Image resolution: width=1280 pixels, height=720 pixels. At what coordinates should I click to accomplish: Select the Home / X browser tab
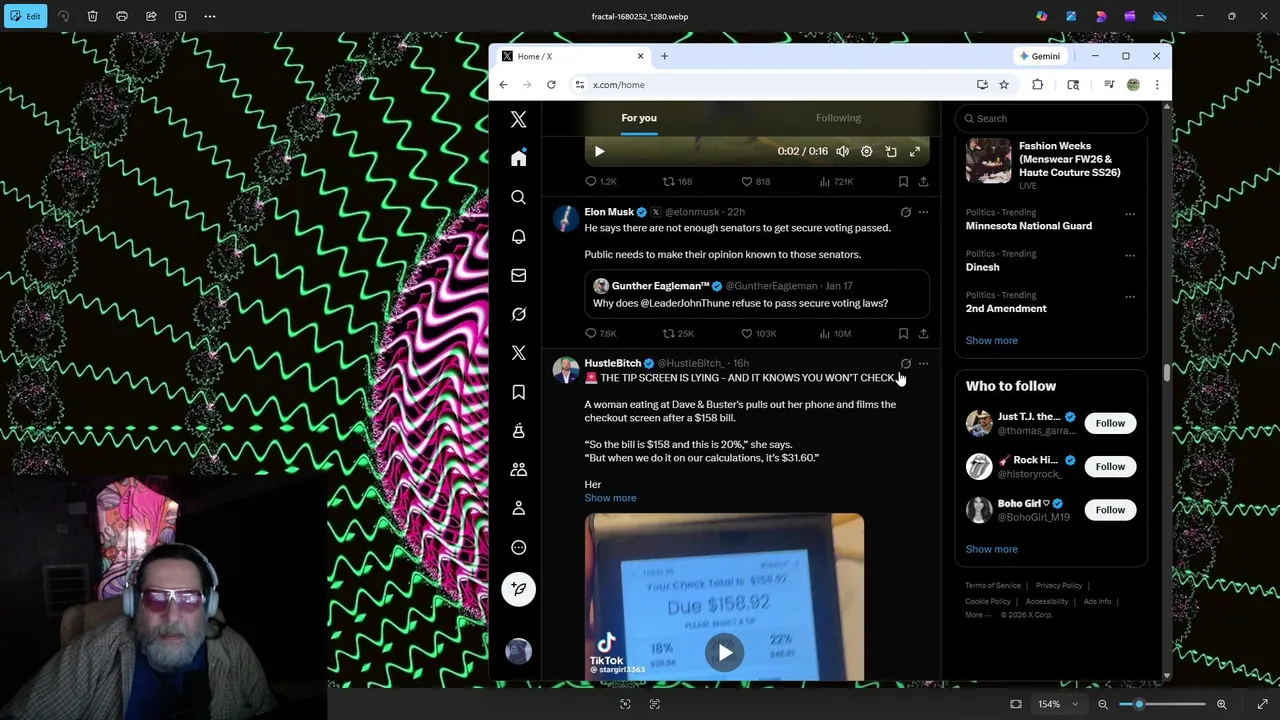(572, 56)
